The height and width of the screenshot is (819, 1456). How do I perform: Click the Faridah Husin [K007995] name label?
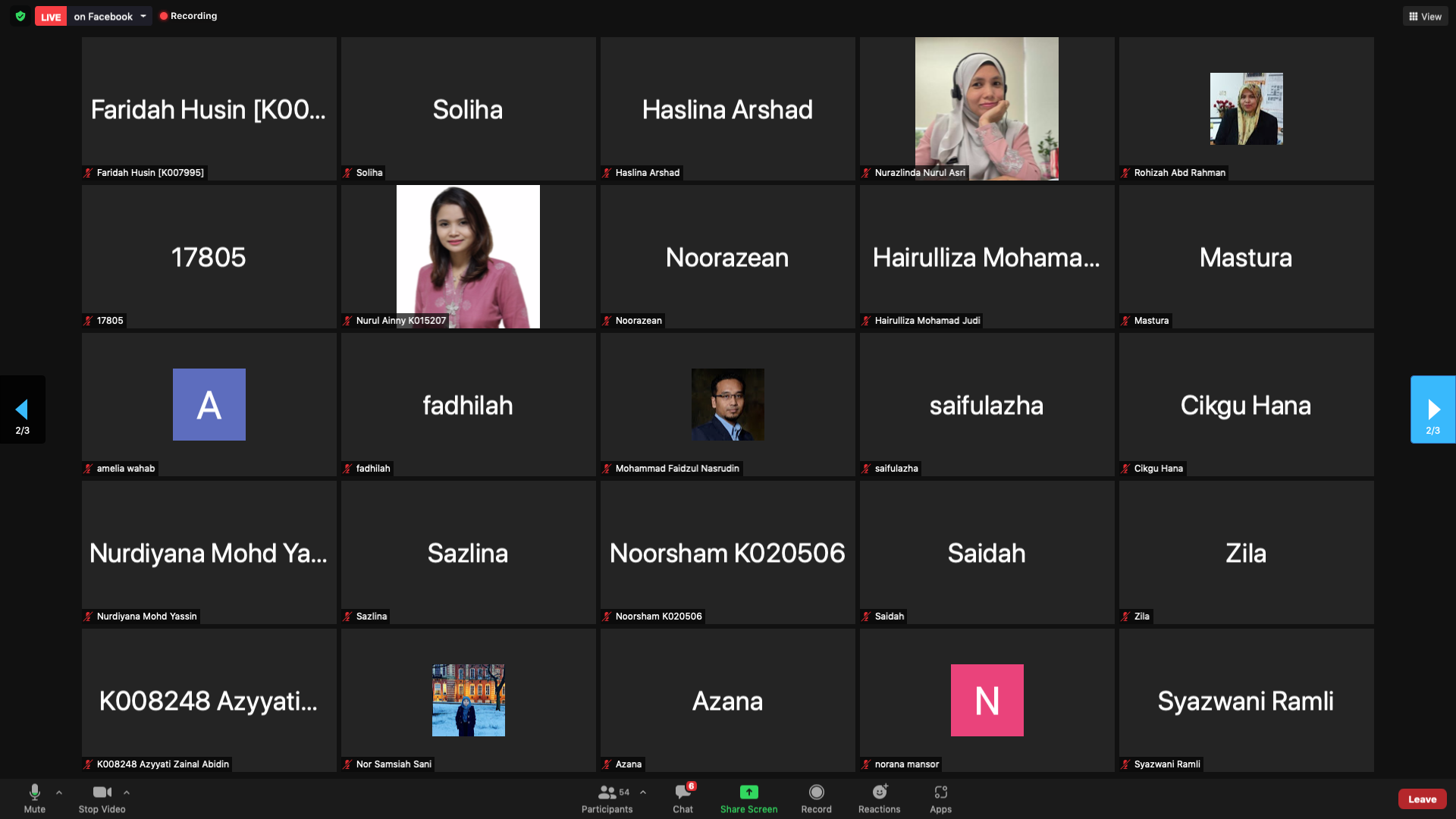coord(150,173)
